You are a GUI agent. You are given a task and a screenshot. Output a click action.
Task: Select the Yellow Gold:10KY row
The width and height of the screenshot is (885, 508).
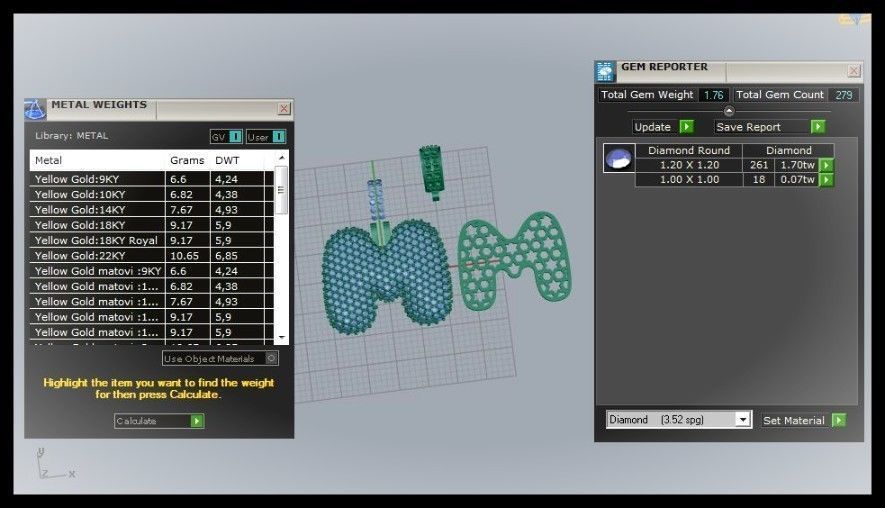[152, 194]
